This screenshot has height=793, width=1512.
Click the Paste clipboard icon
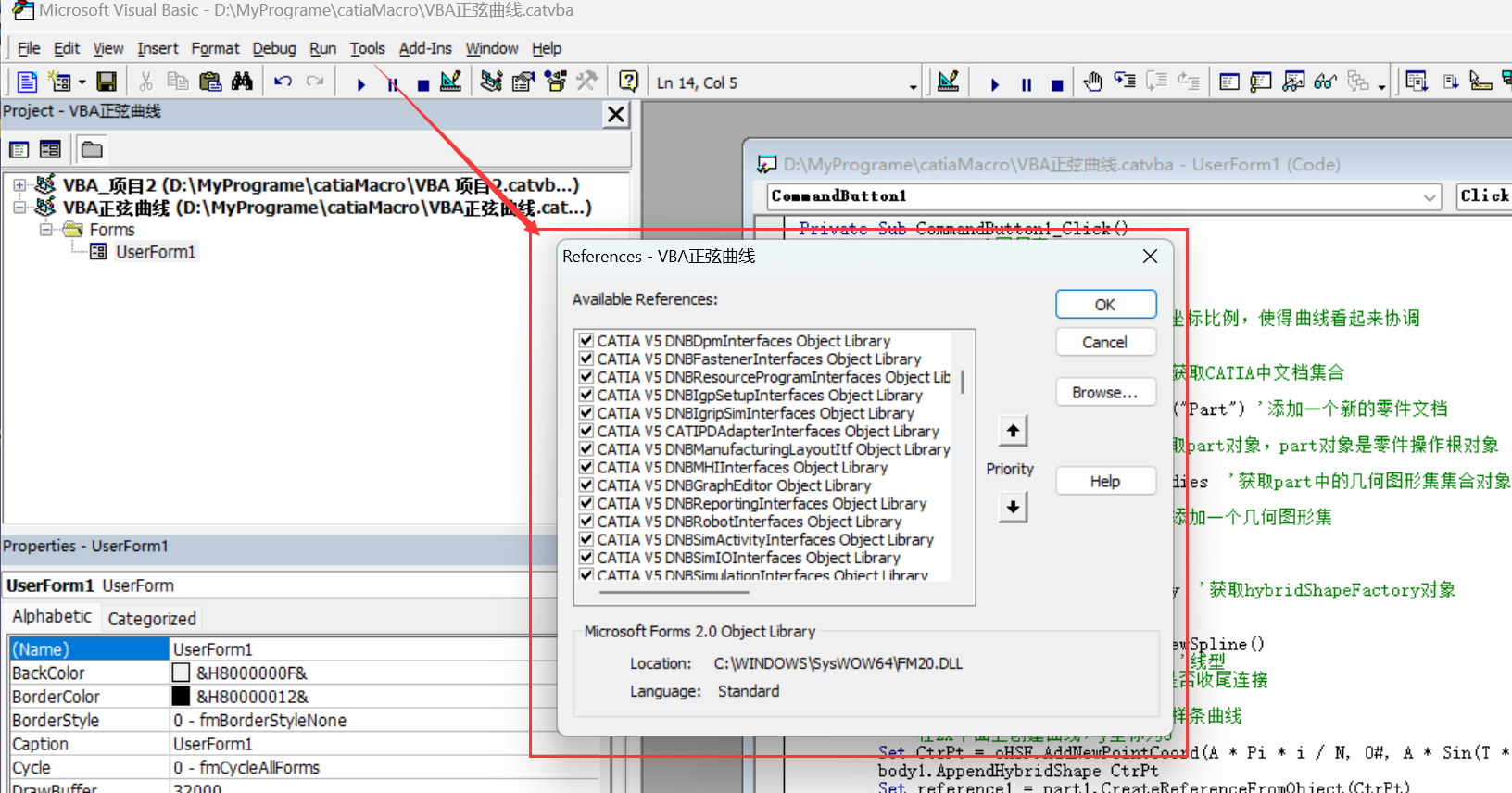(210, 82)
